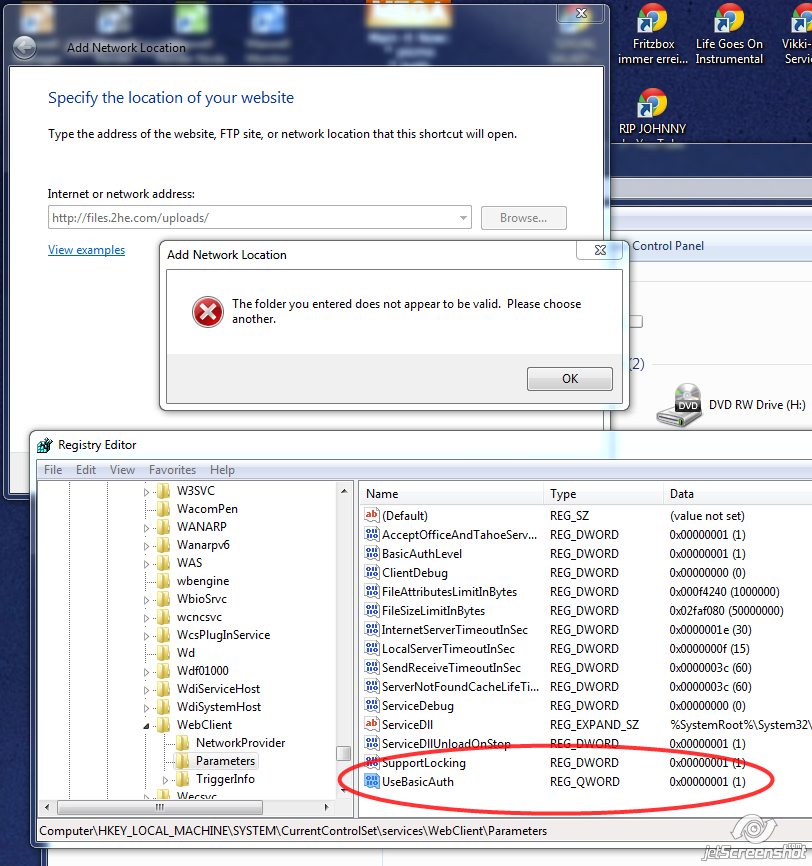Click the View examples link

point(86,250)
